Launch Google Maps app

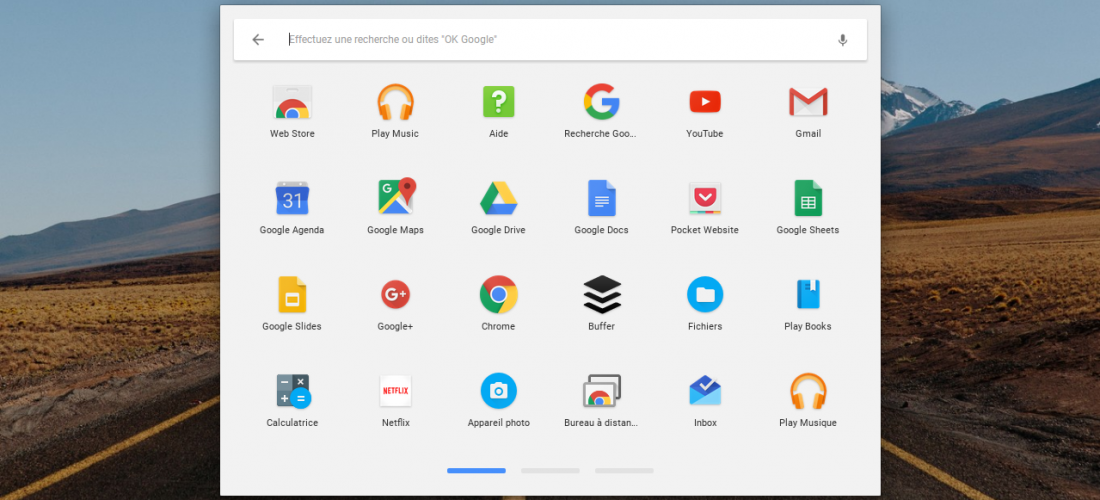[396, 196]
